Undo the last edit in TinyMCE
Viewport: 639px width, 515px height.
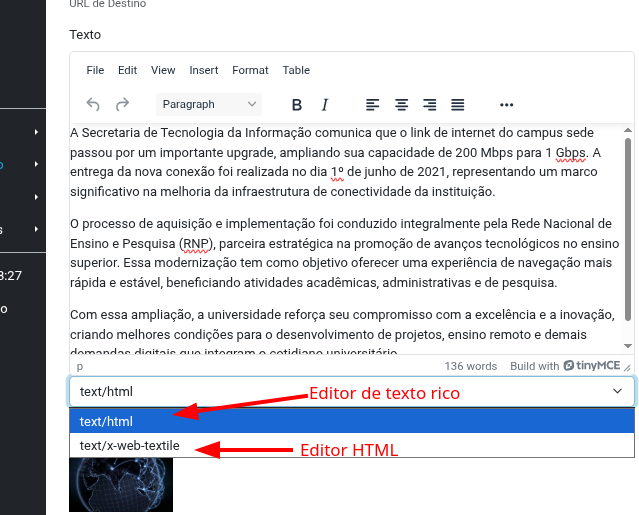click(x=93, y=105)
